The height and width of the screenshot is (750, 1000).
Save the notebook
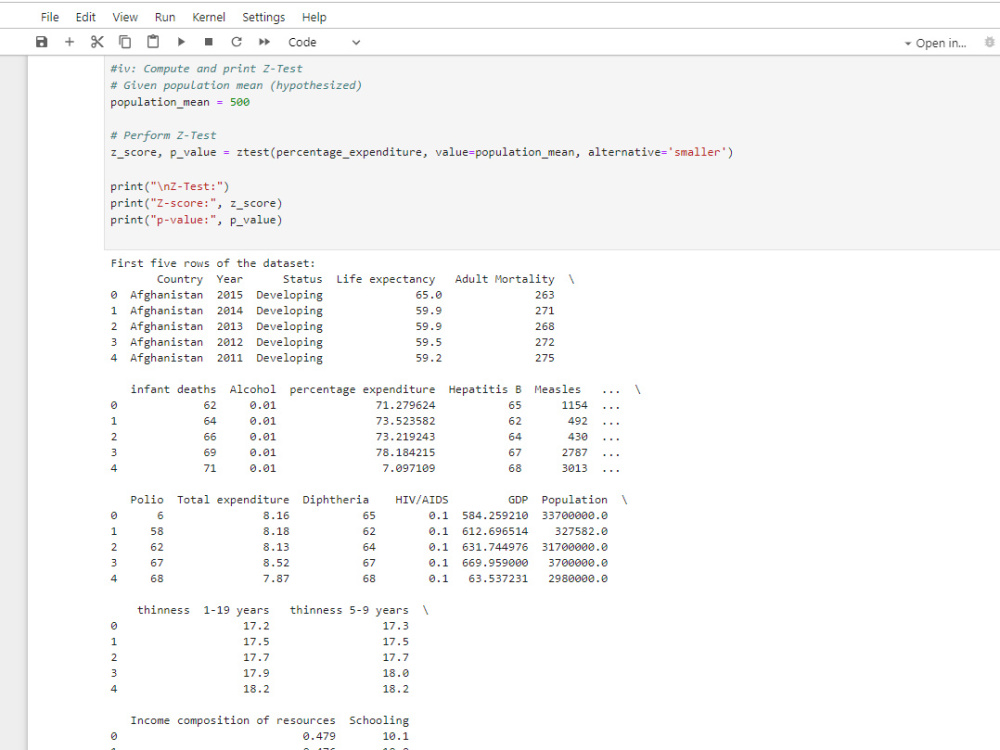pyautogui.click(x=40, y=41)
